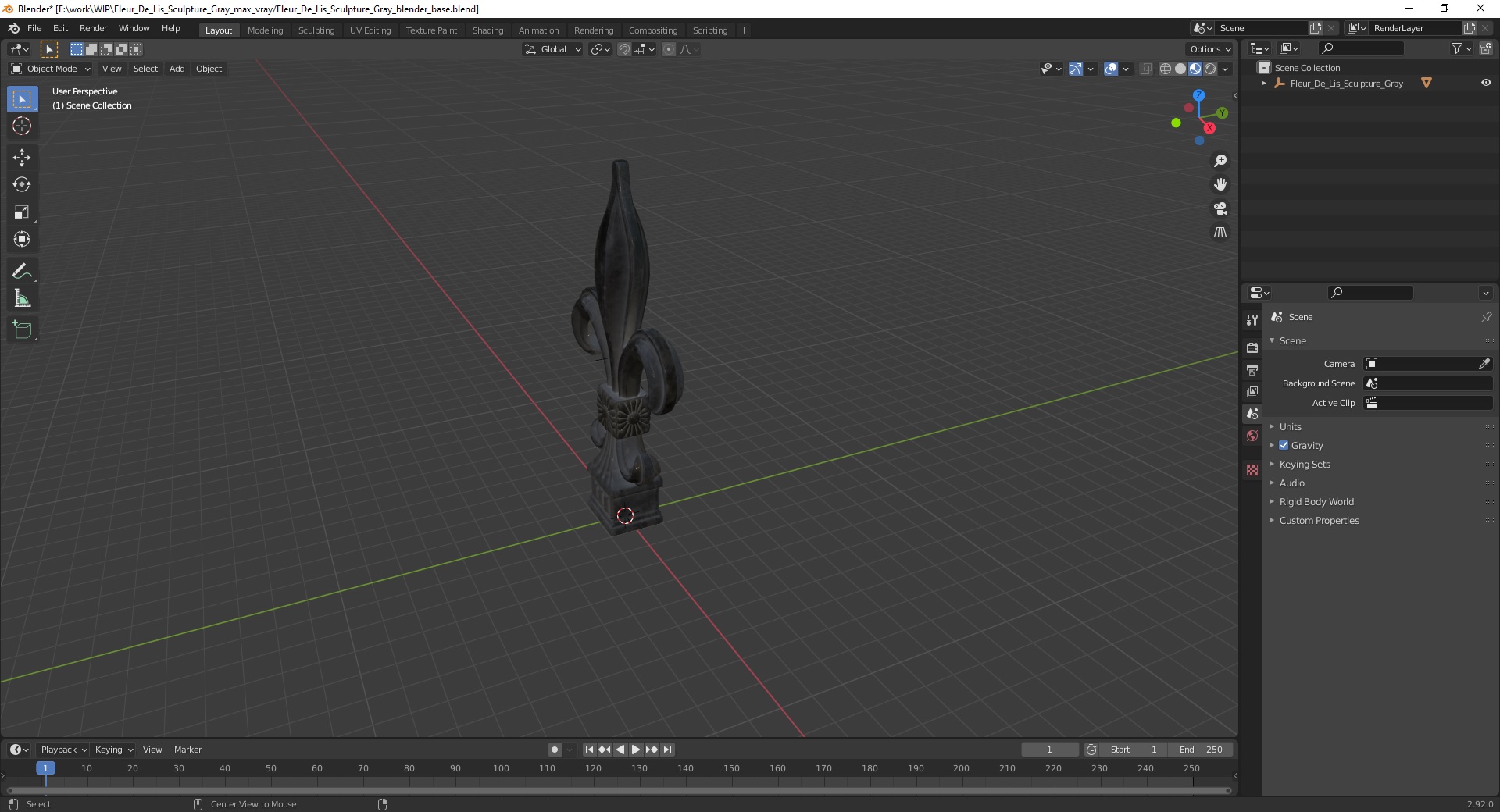
Task: Open the View Layer properties tab
Action: pyautogui.click(x=1252, y=392)
